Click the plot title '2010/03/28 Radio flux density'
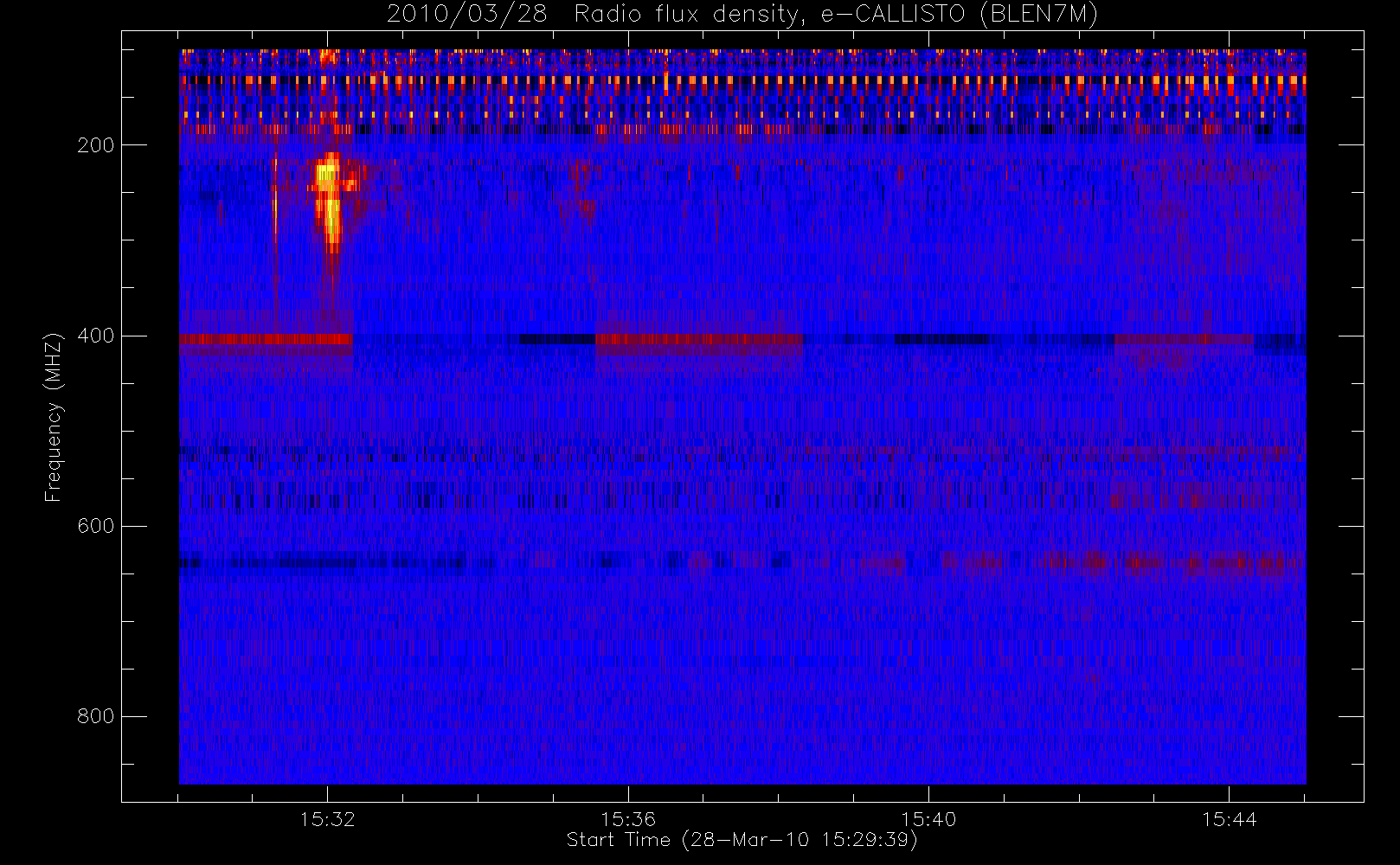Viewport: 1400px width, 865px height. click(742, 15)
